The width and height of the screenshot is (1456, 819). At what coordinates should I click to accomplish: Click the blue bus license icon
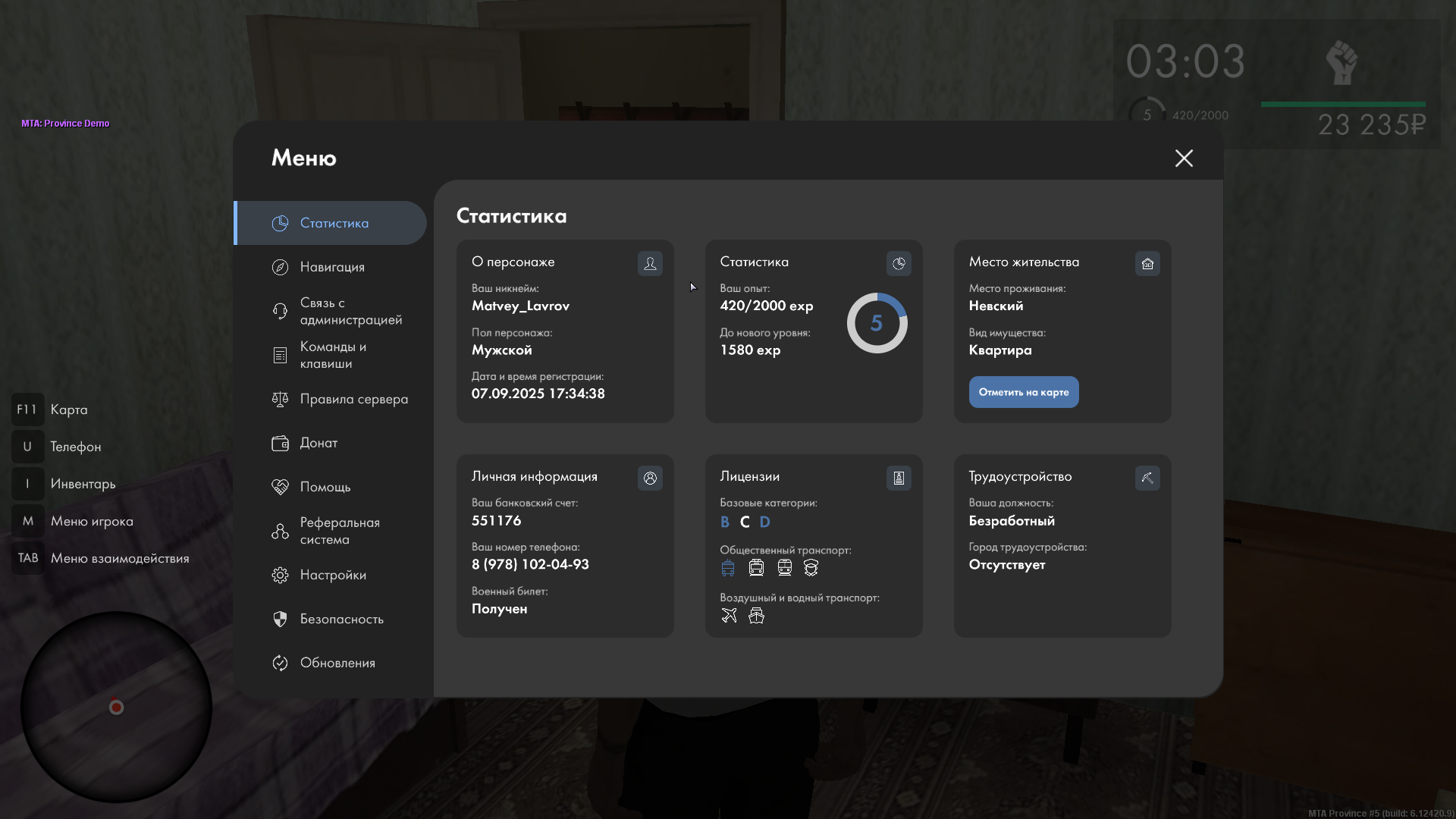coord(728,568)
